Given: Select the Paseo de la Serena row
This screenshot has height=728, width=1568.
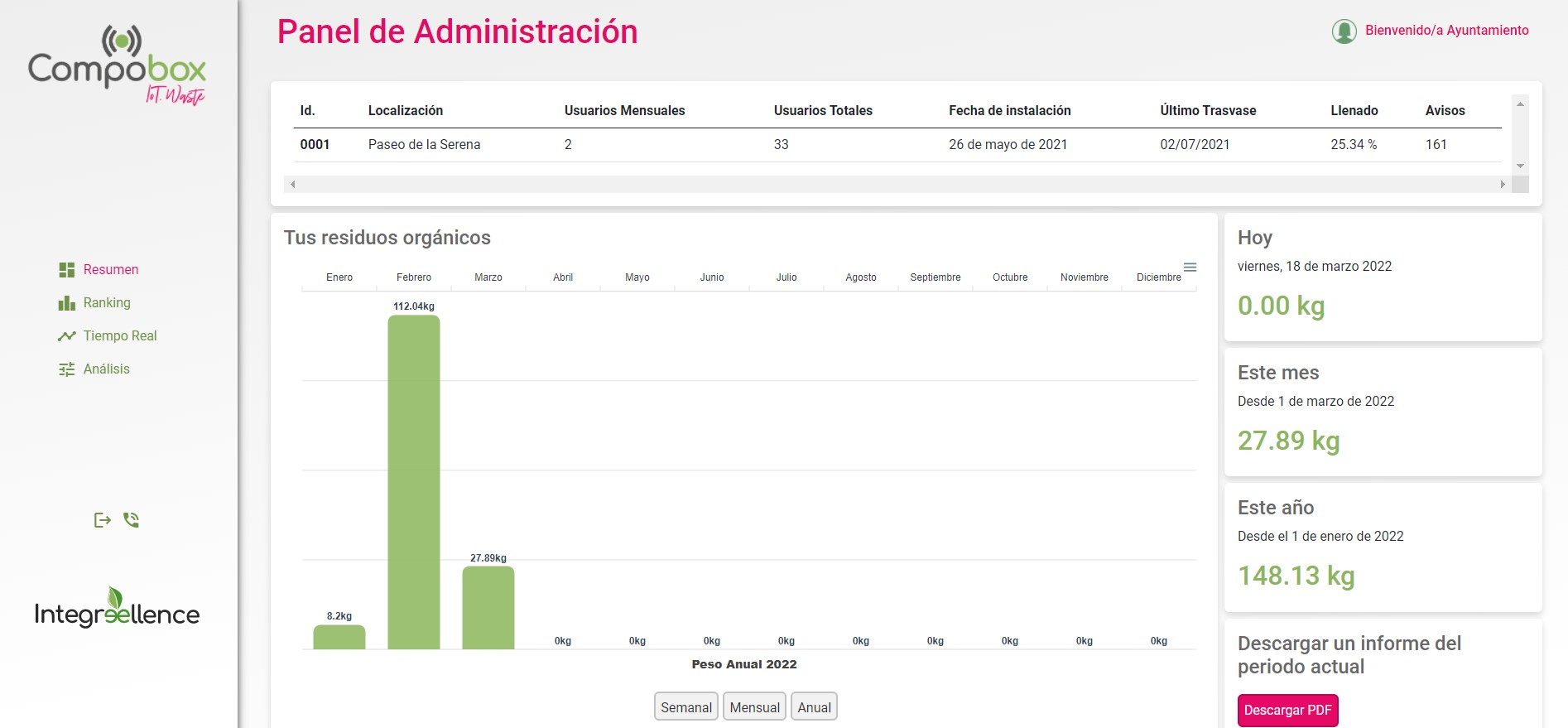Looking at the screenshot, I should coord(424,145).
